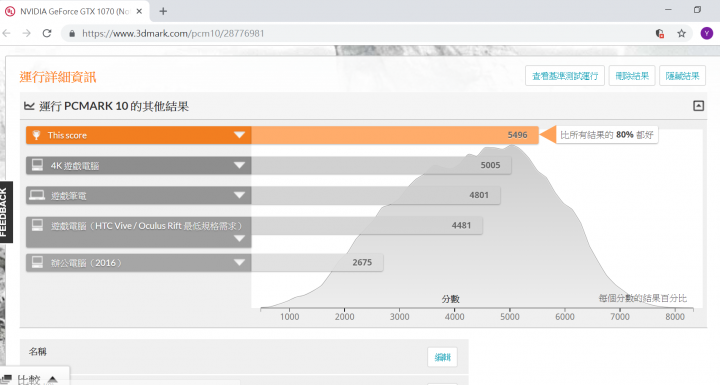The height and width of the screenshot is (385, 720).
Task: Open a new browser tab with plus
Action: (163, 11)
